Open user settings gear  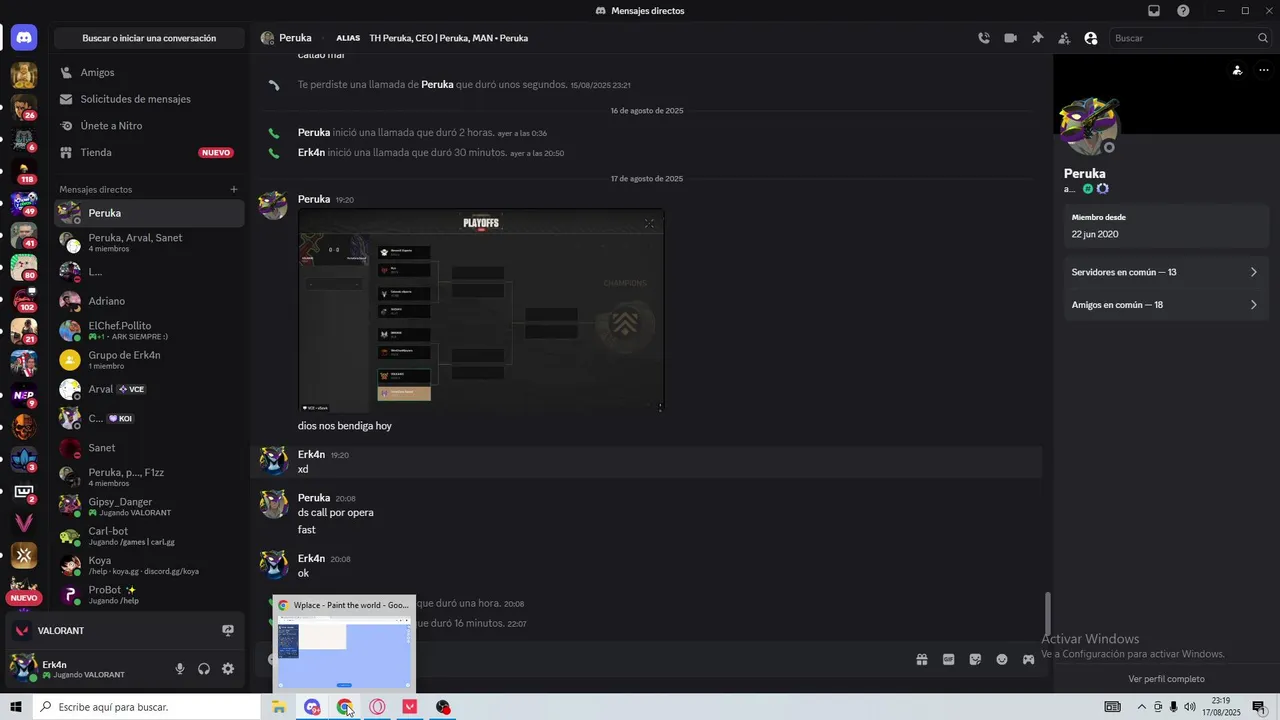tap(228, 669)
